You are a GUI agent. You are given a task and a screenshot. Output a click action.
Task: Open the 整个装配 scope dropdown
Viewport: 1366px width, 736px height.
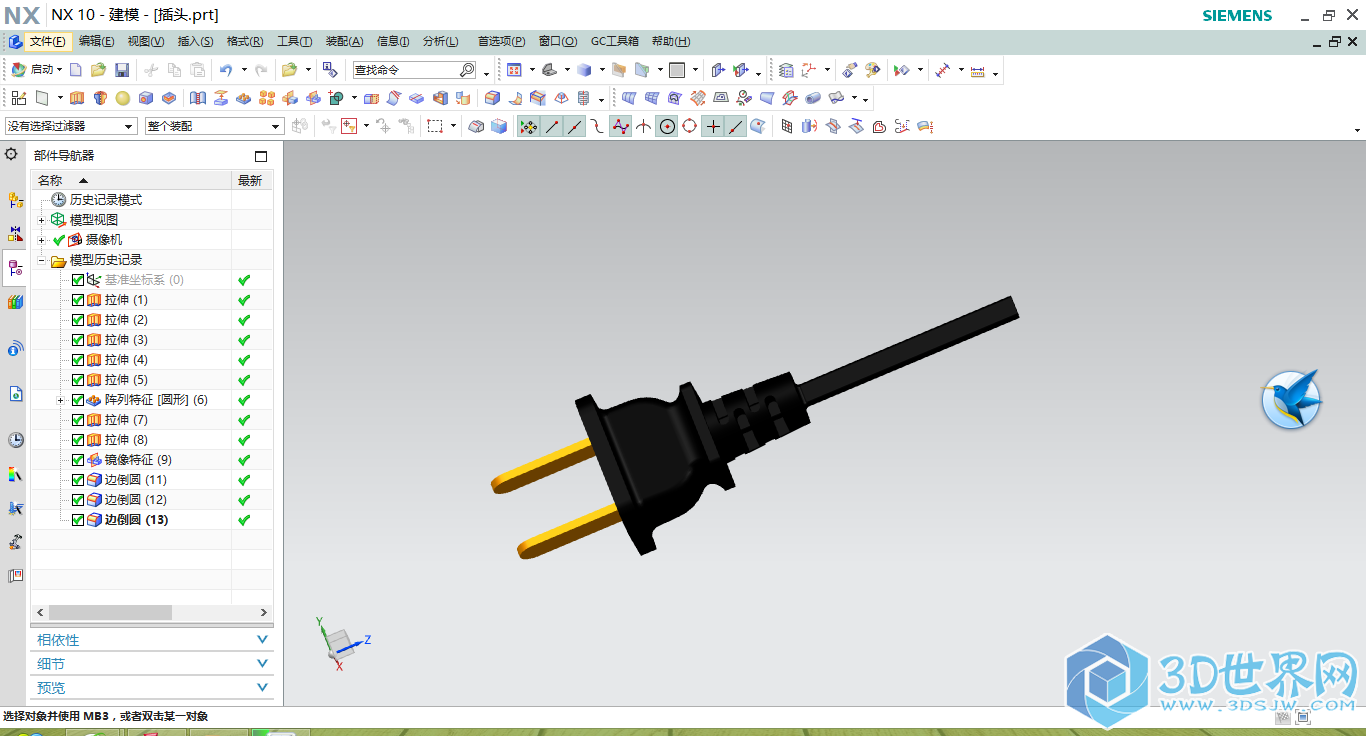tap(214, 126)
